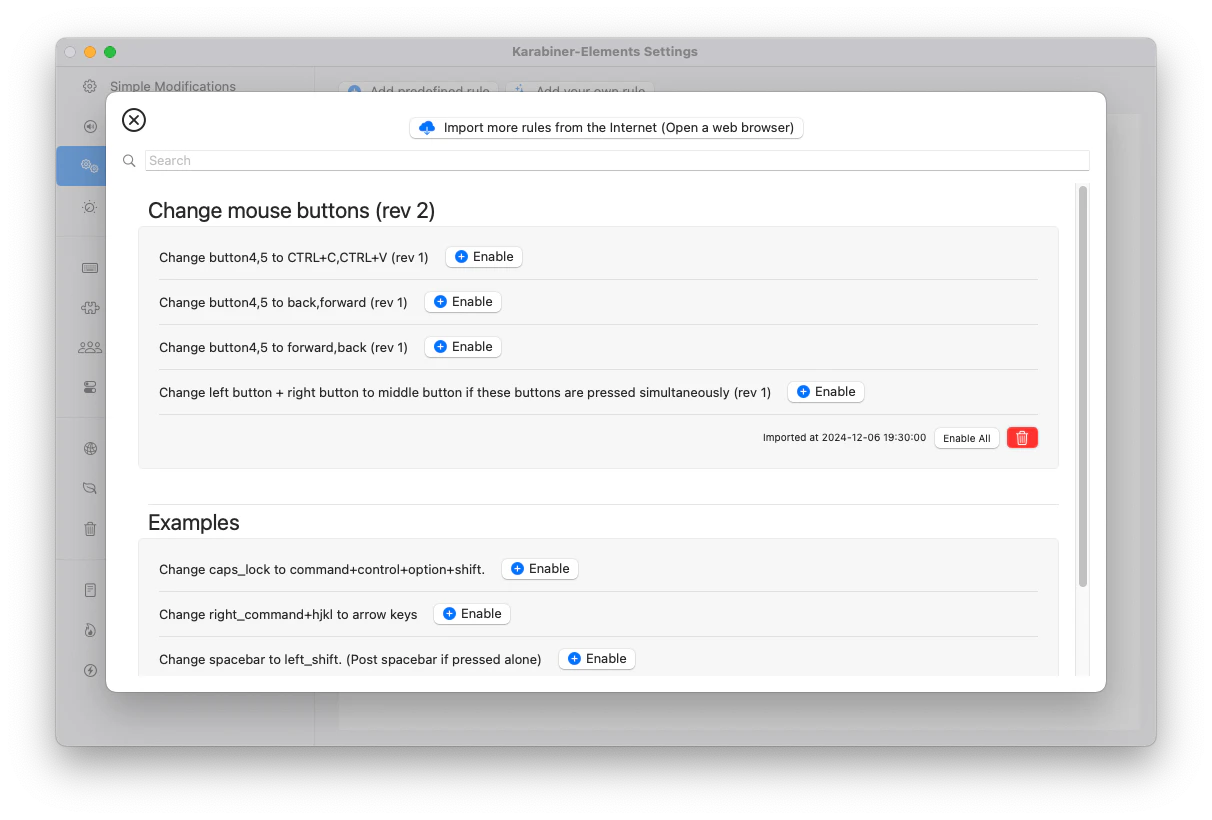Click rule text Change caps_lock to command+control+option+shift
This screenshot has width=1212, height=820.
[322, 570]
